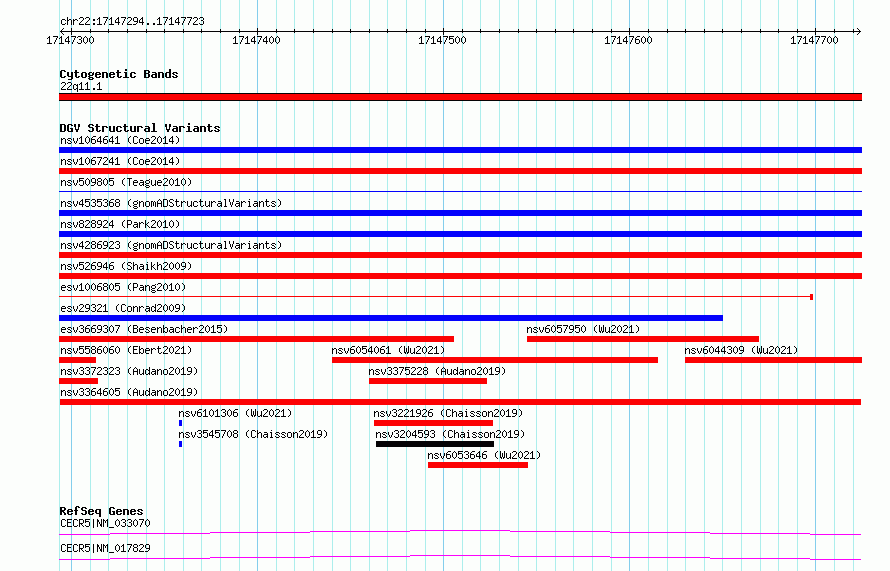890x571 pixels.
Task: Select the nsv509805 (Teague2010) label
Action: click(x=126, y=182)
